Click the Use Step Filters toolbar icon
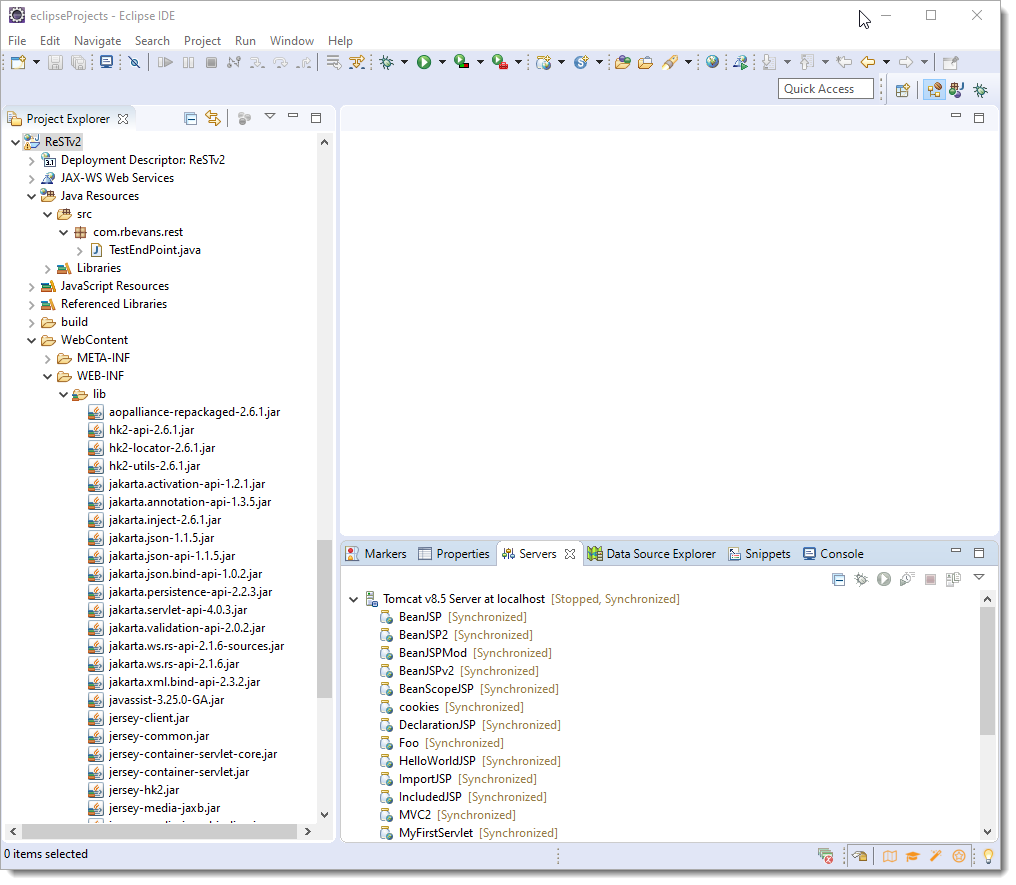1016x885 pixels. pos(356,62)
